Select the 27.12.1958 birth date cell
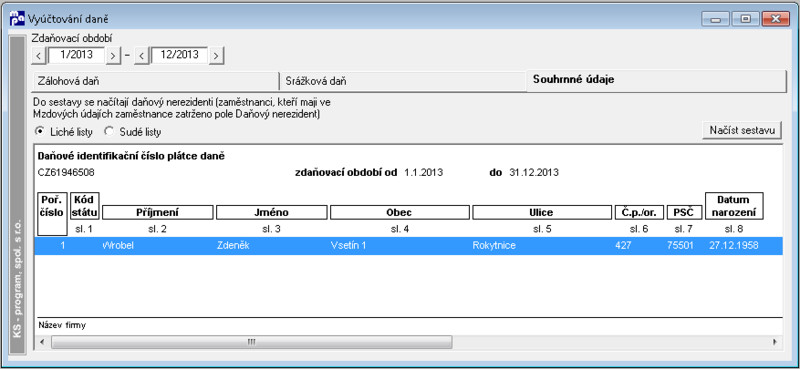This screenshot has height=369, width=800. tap(734, 245)
